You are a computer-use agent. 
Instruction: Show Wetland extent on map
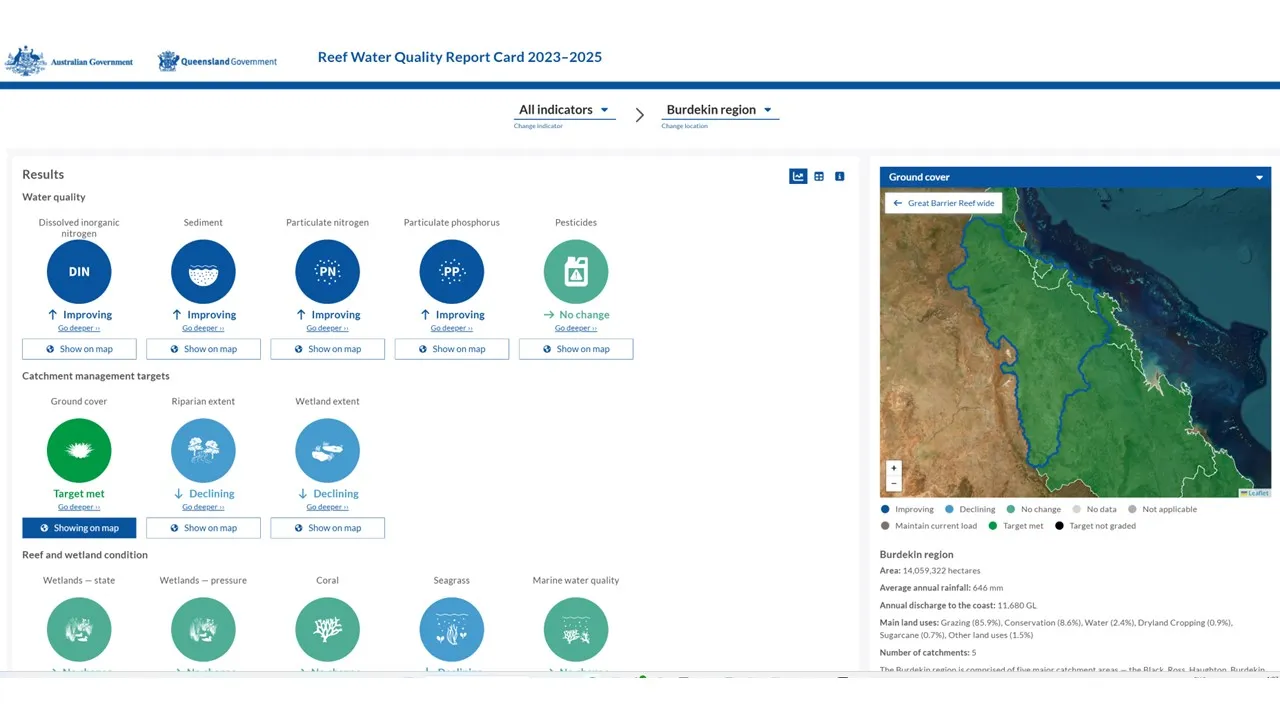coord(327,528)
